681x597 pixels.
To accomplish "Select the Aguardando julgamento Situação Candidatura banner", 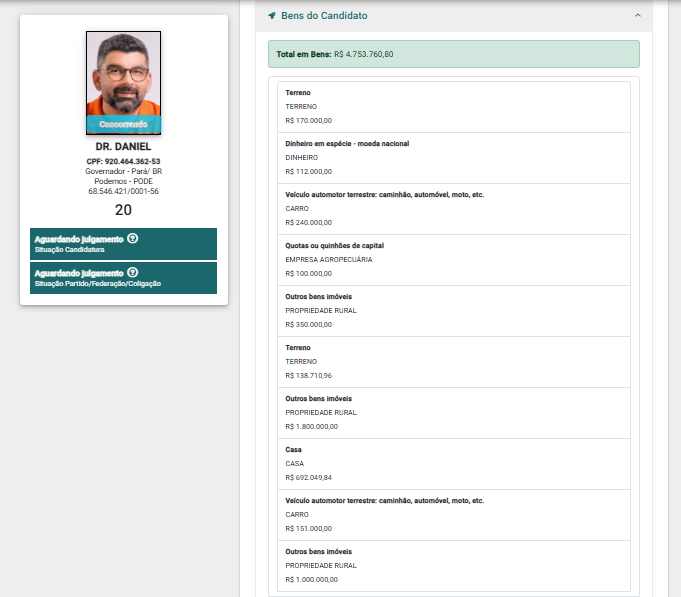I will [x=123, y=244].
